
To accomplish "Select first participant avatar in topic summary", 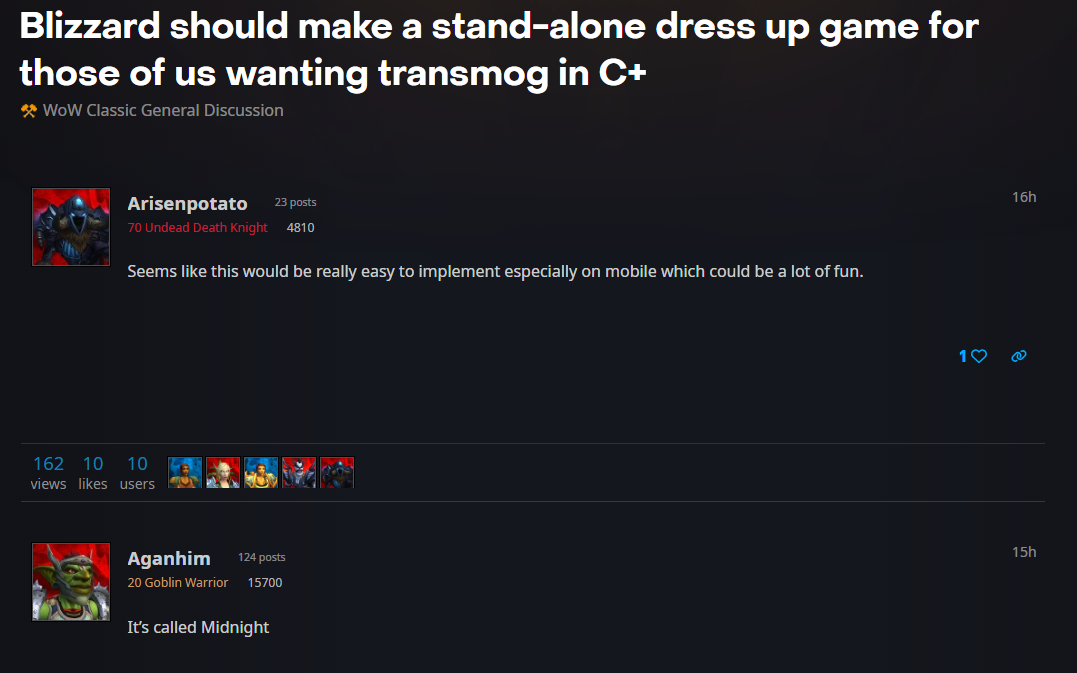I will coord(185,472).
